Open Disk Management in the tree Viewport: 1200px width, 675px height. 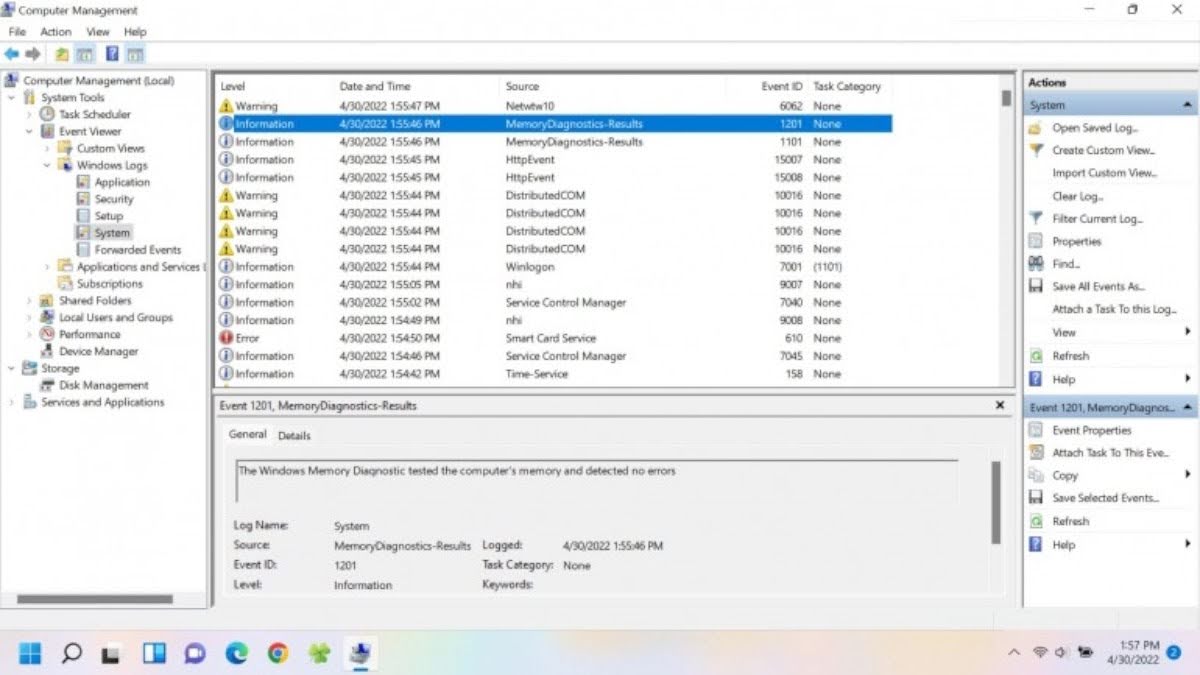103,385
